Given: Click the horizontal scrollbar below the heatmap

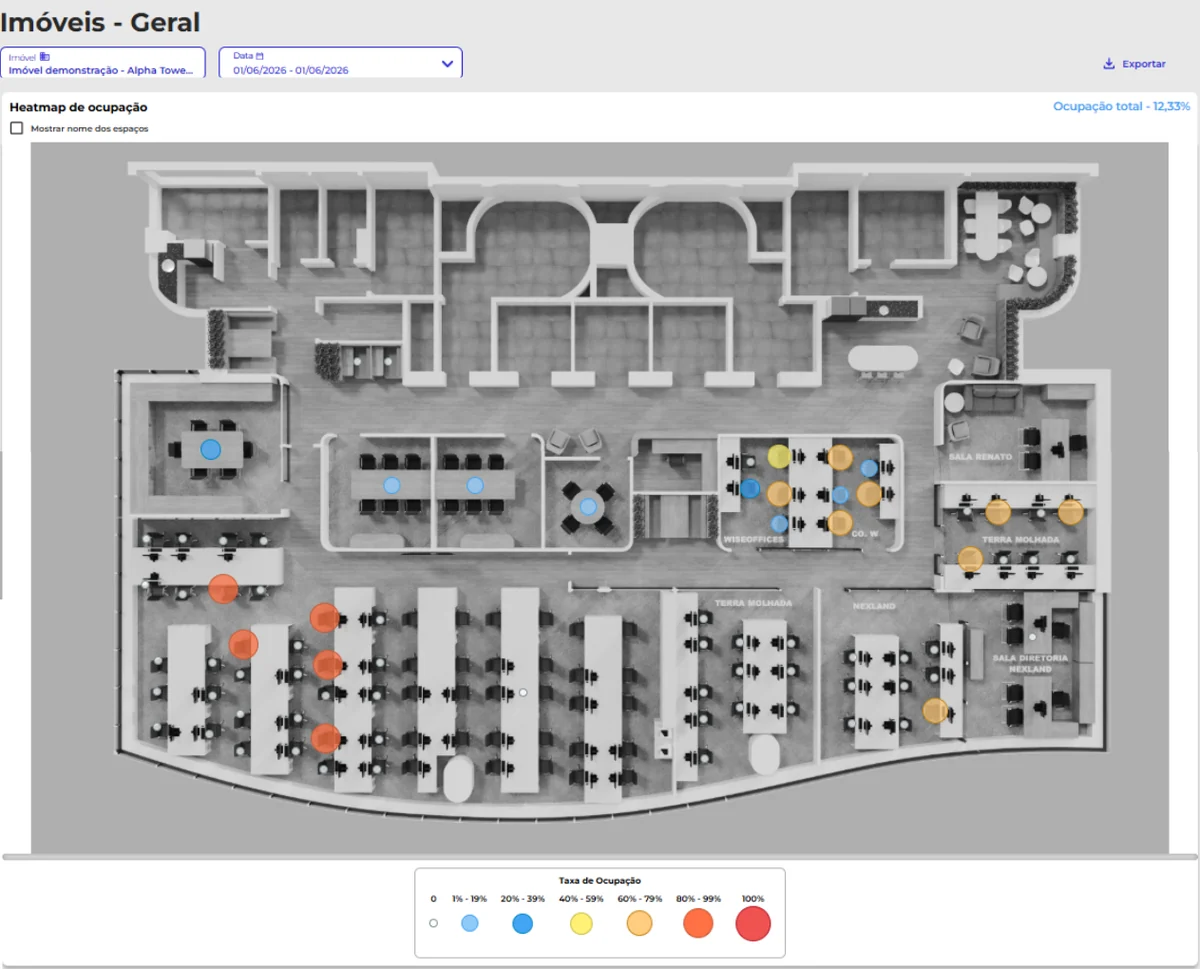Looking at the screenshot, I should pos(600,857).
